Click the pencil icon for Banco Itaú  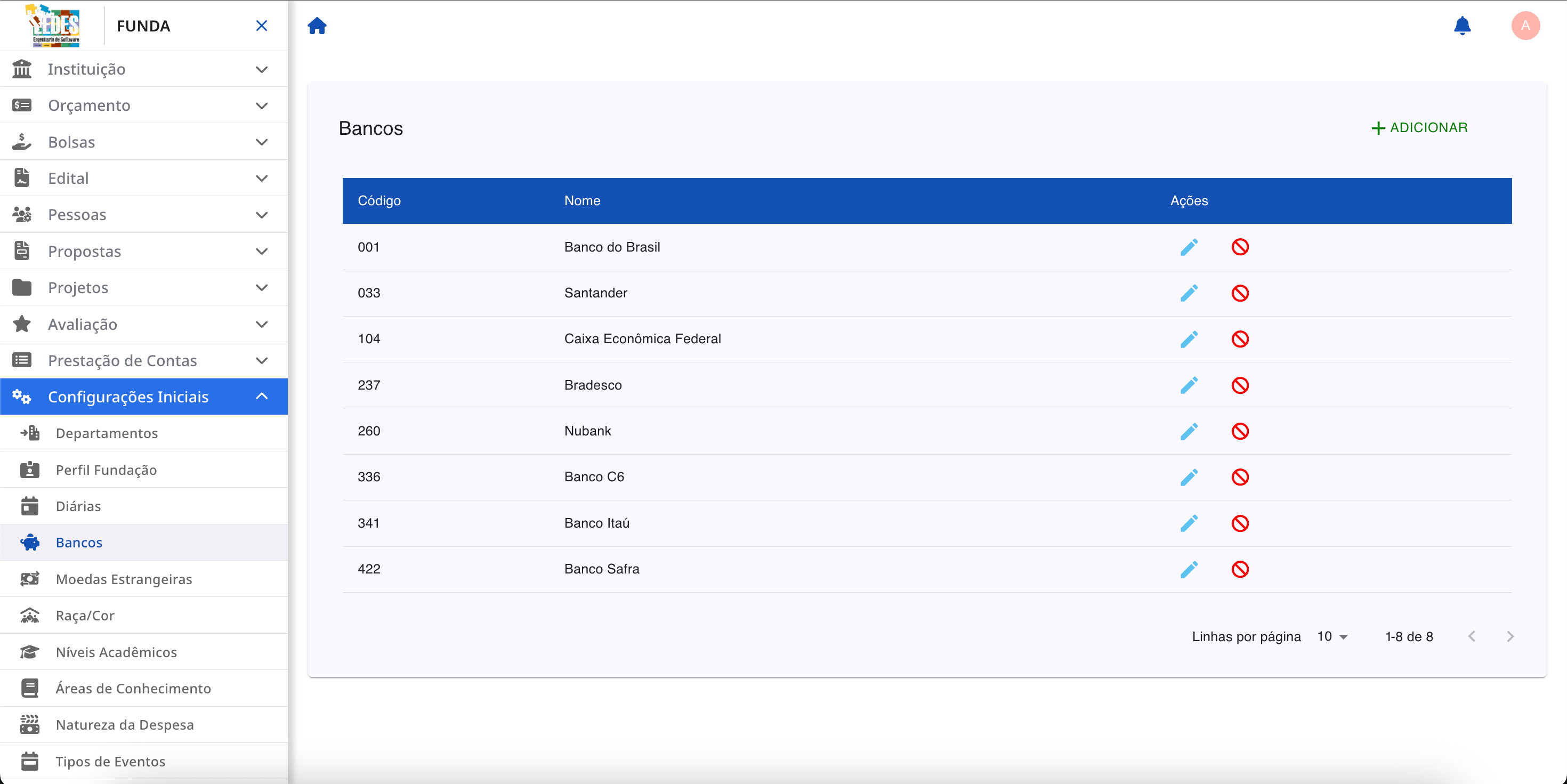click(x=1189, y=523)
